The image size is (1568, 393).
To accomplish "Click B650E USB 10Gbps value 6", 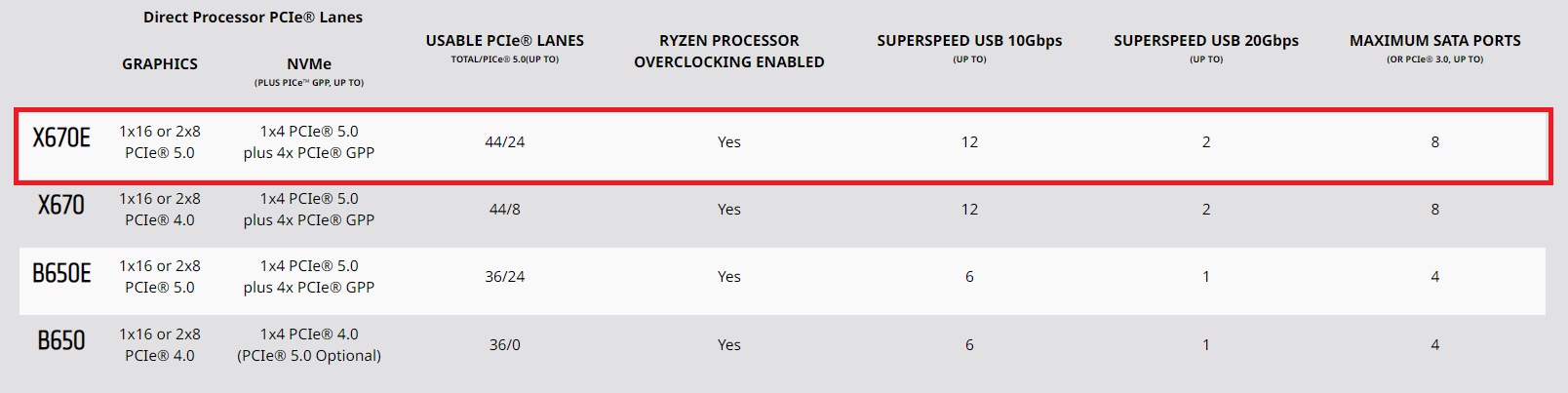I will pos(969,276).
